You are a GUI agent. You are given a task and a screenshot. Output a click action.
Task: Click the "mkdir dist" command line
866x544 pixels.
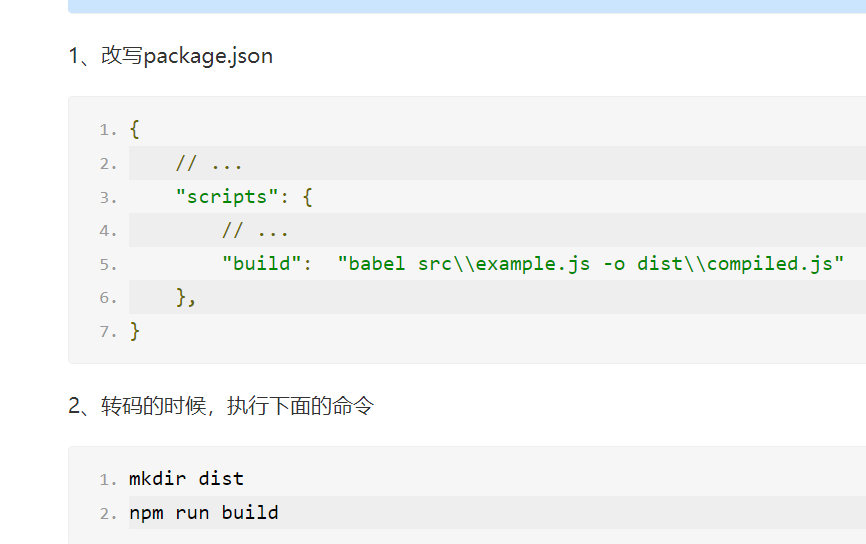pos(186,479)
